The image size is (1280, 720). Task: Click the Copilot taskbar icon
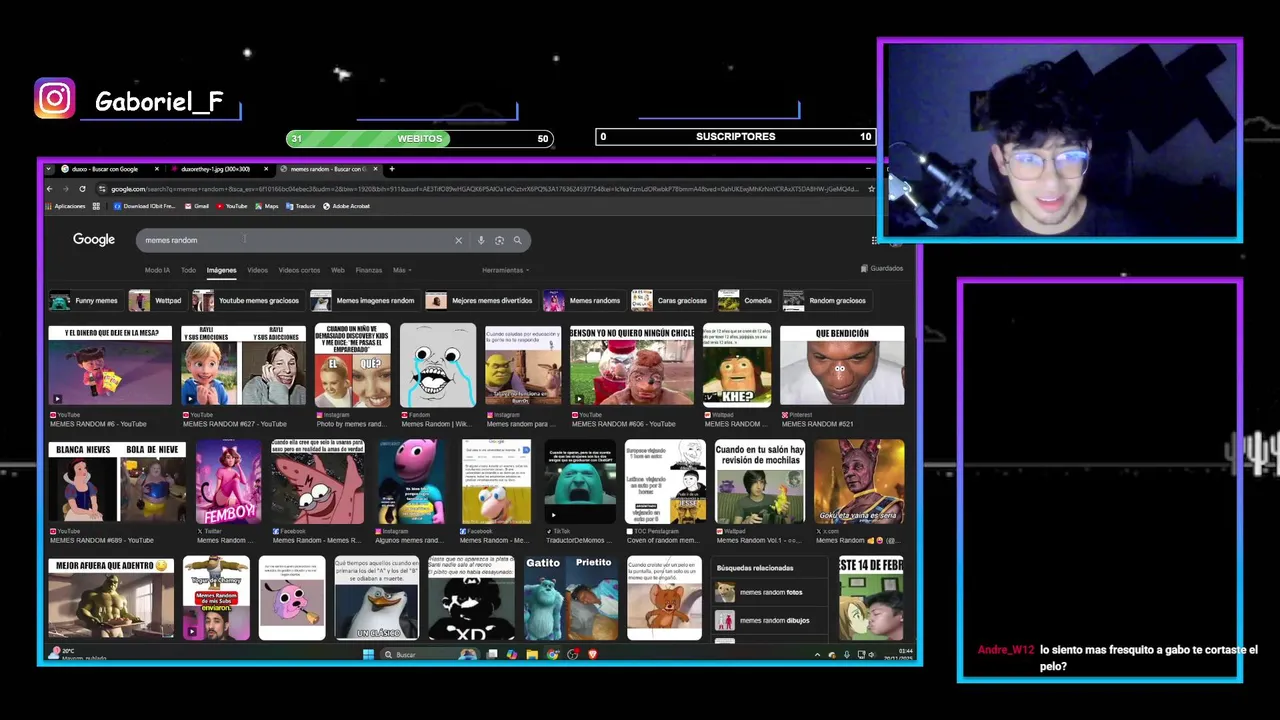click(512, 655)
